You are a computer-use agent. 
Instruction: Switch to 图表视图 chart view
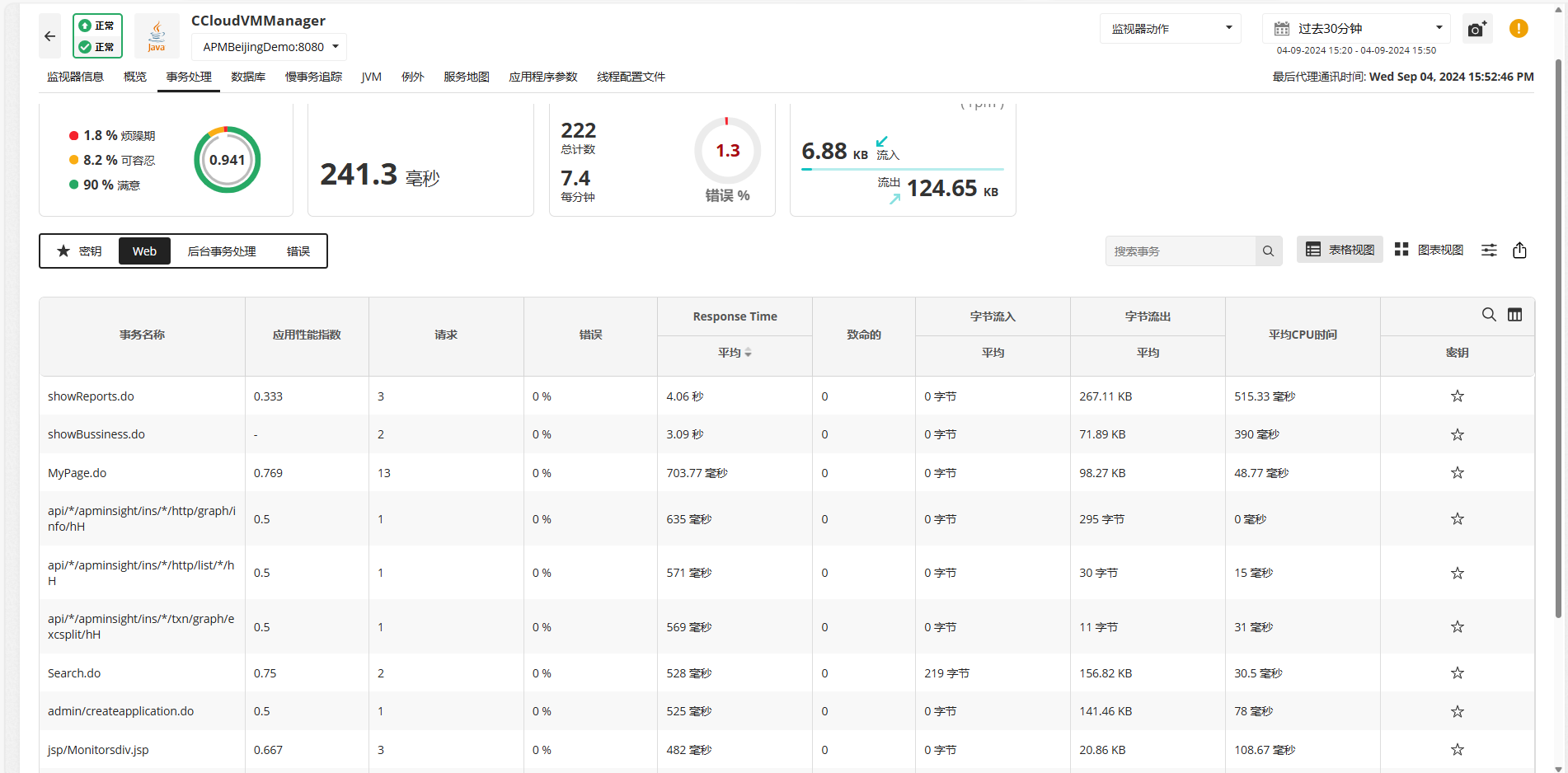[1429, 250]
